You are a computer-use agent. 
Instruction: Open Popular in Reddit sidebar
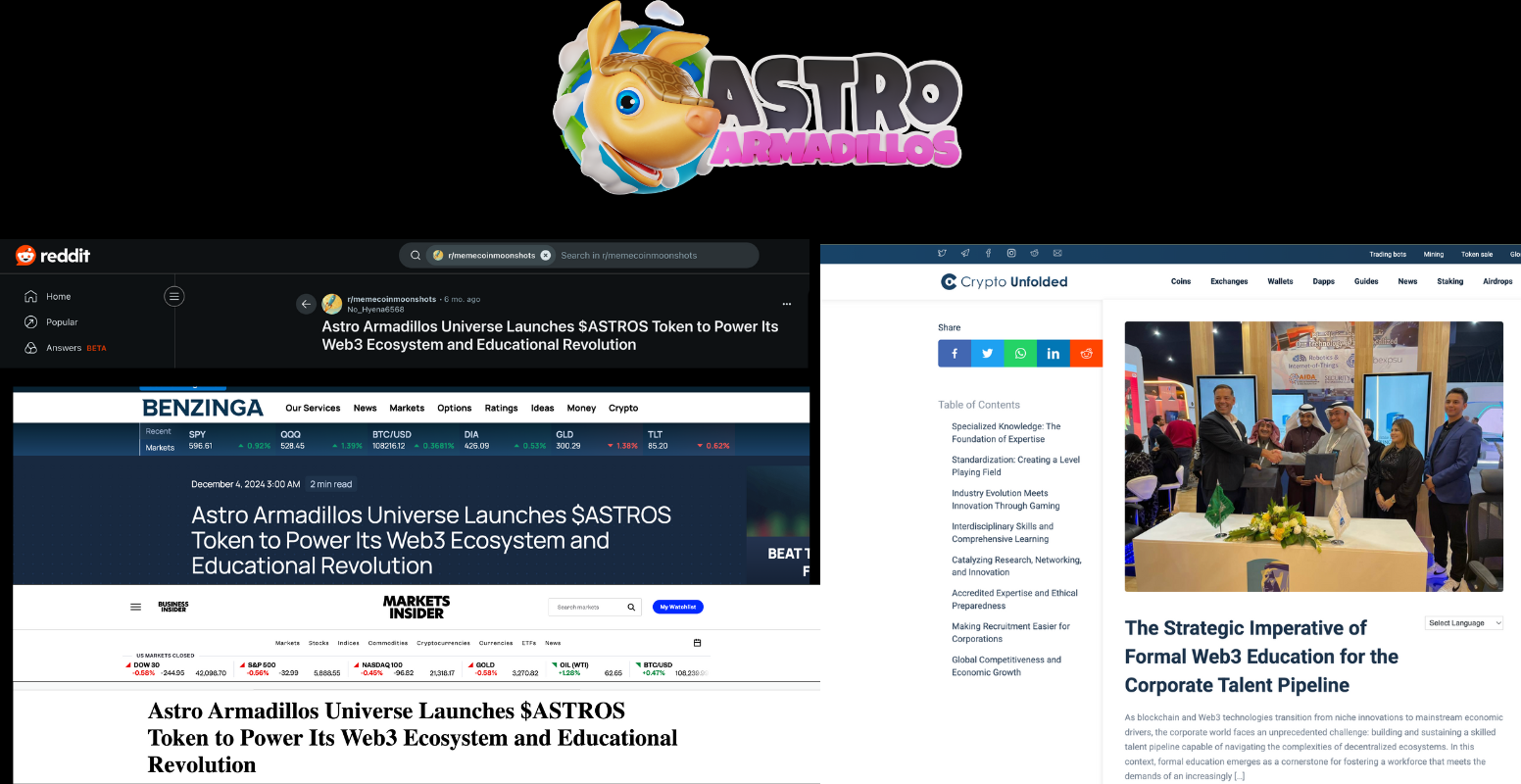[x=51, y=321]
